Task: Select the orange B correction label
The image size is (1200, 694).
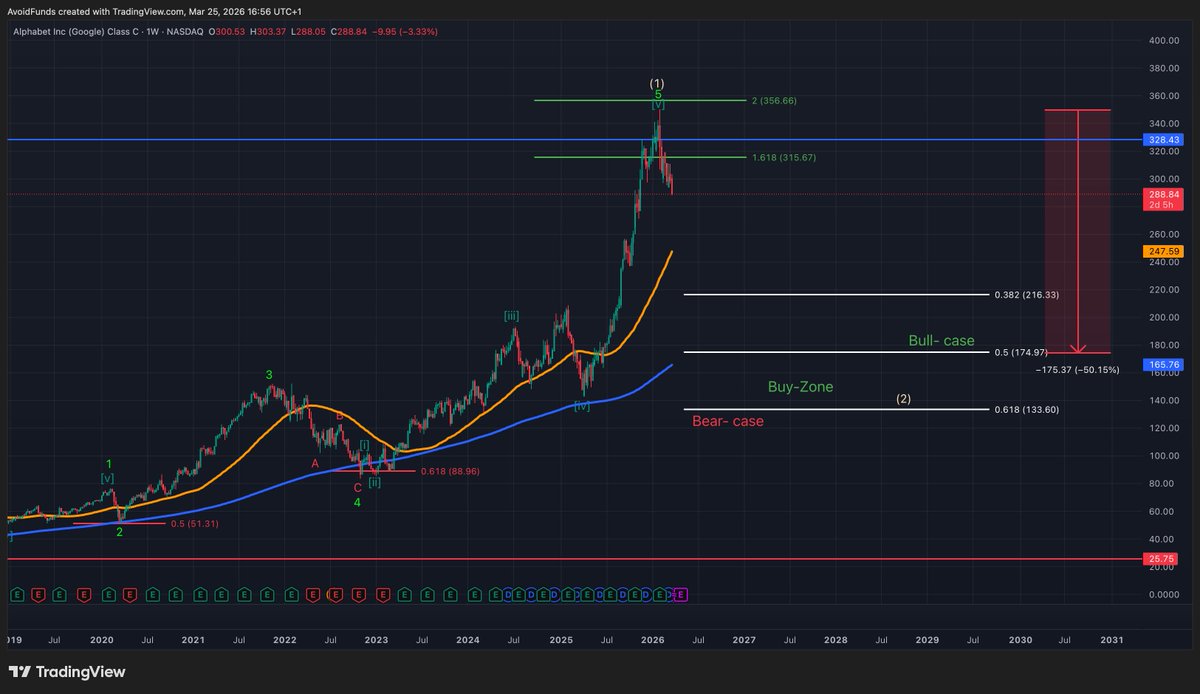Action: coord(340,415)
